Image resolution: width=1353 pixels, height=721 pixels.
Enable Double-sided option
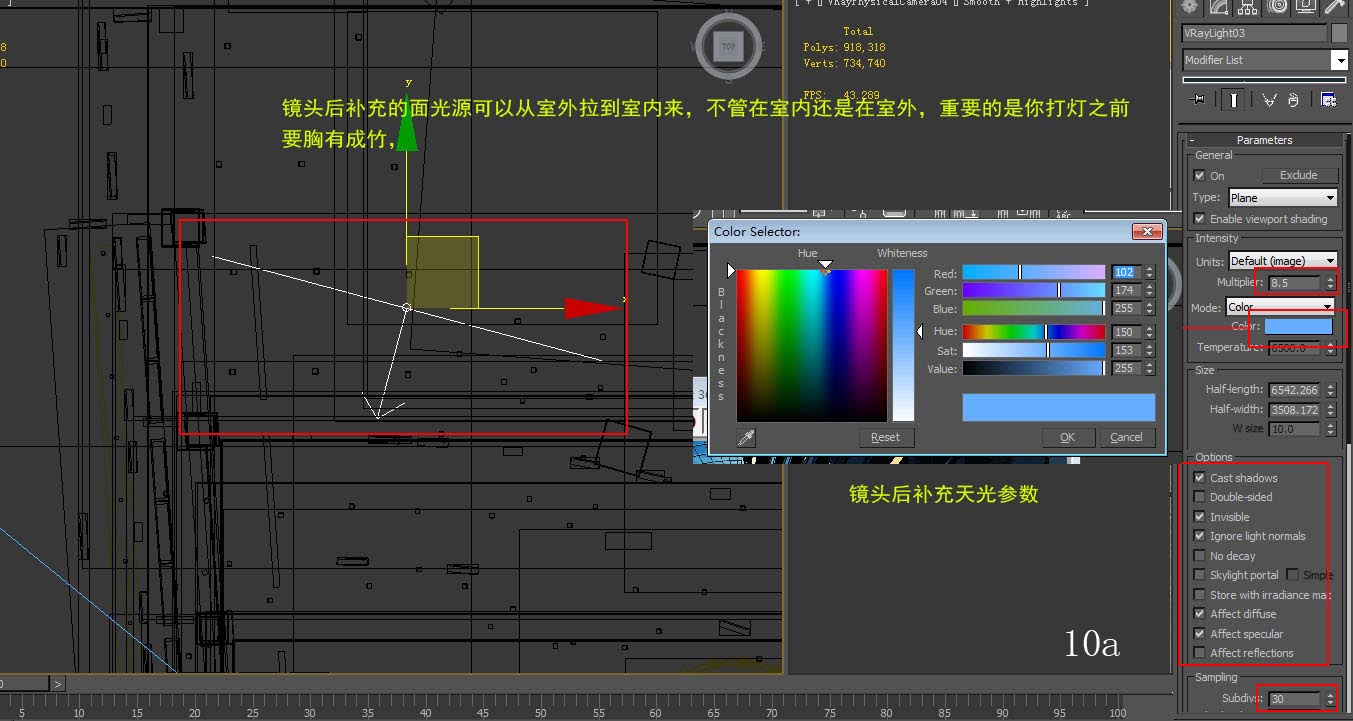1199,497
